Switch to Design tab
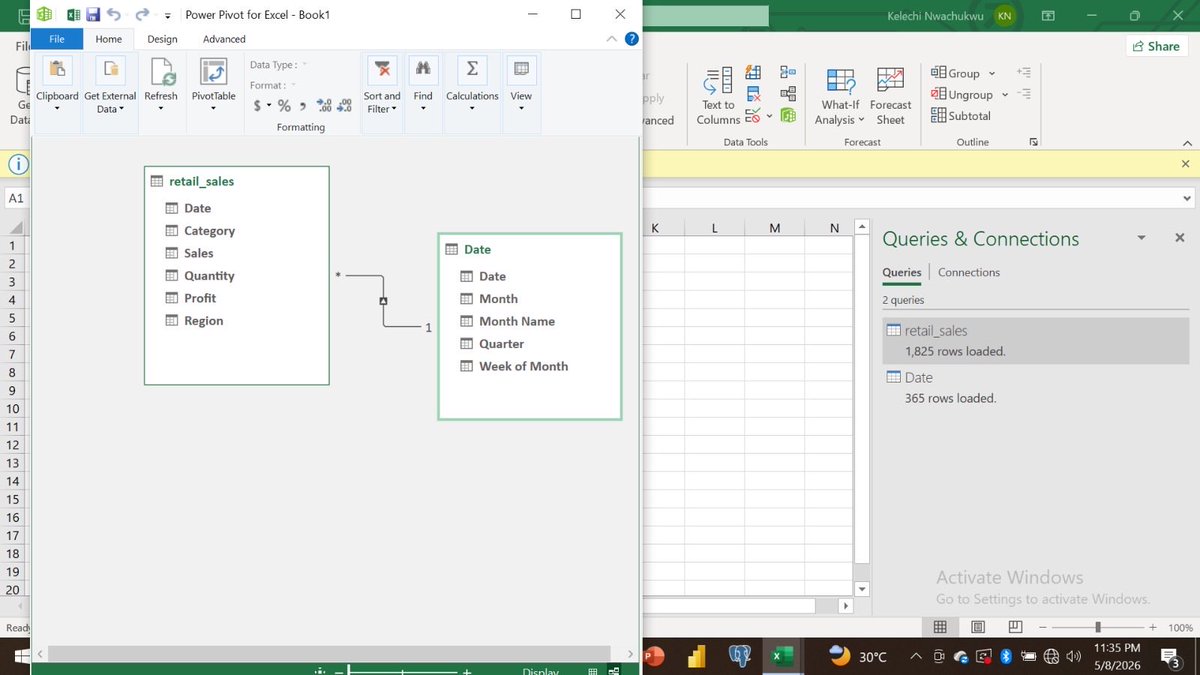Viewport: 1200px width, 675px height. [x=162, y=39]
